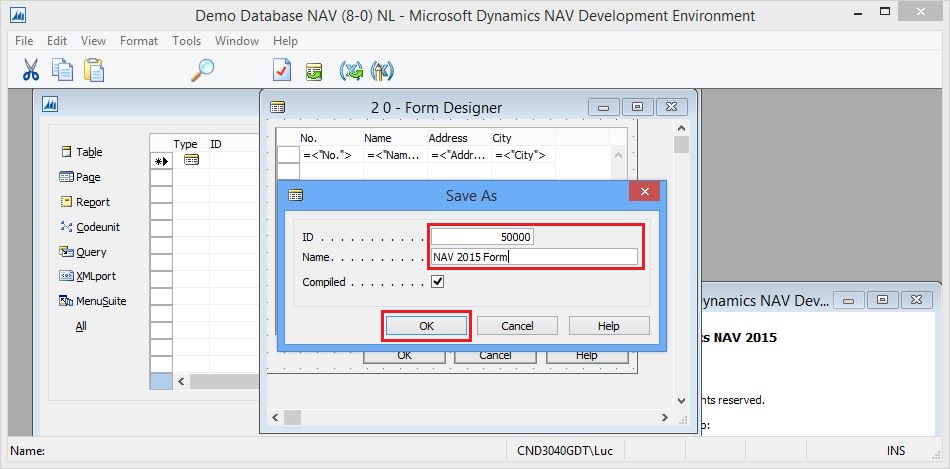The height and width of the screenshot is (469, 950).
Task: Click Form Designer horizontal scrollbar left arrow
Action: point(274,417)
